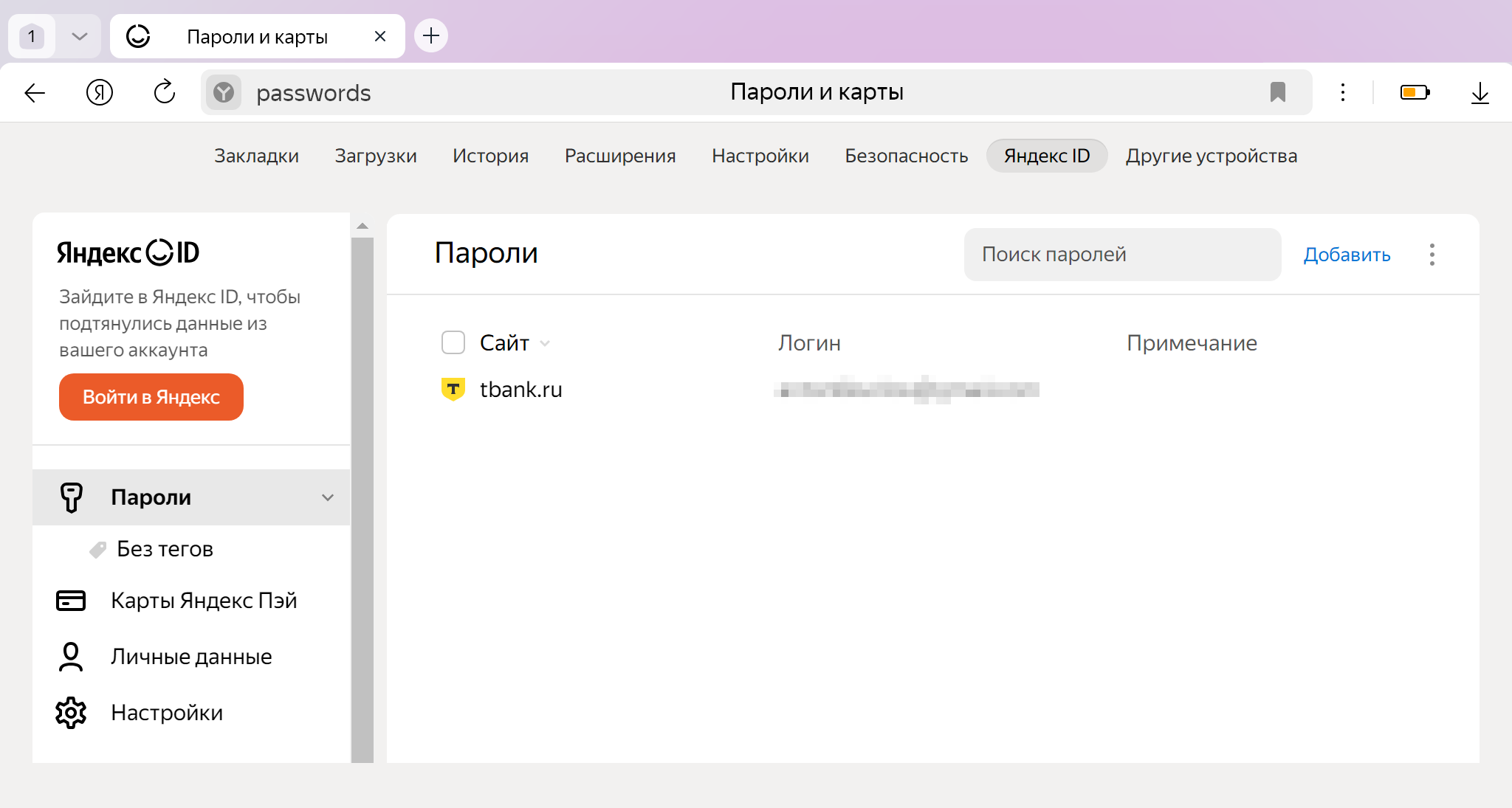The height and width of the screenshot is (808, 1512).
Task: Open the Закладки tab
Action: pyautogui.click(x=256, y=156)
